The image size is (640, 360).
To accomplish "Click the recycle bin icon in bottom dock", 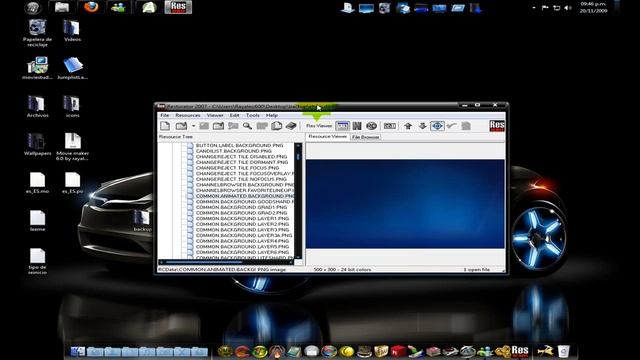I will pyautogui.click(x=564, y=351).
